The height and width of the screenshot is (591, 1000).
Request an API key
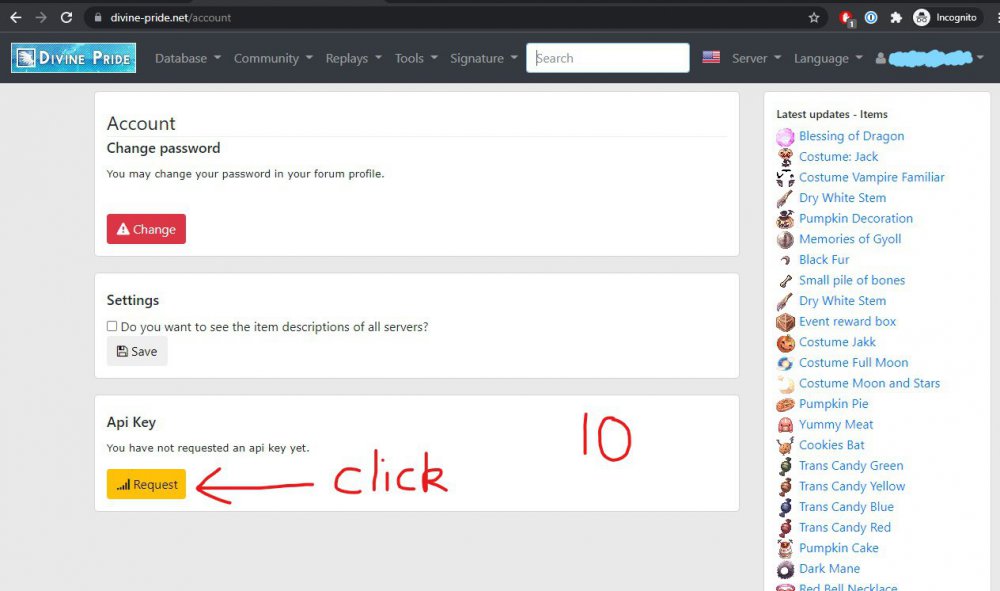[146, 484]
